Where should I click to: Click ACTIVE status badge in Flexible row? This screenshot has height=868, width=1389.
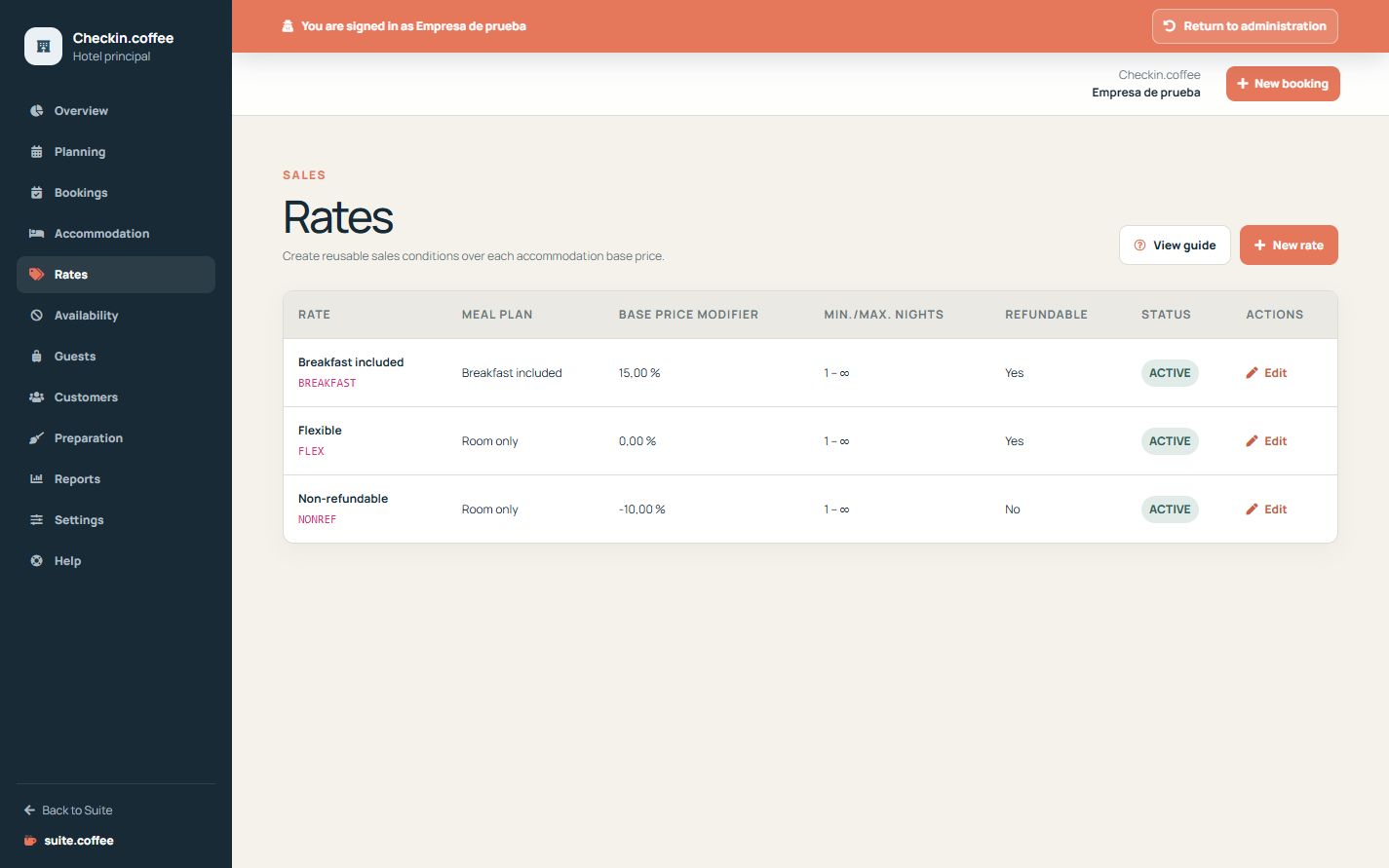[1170, 441]
